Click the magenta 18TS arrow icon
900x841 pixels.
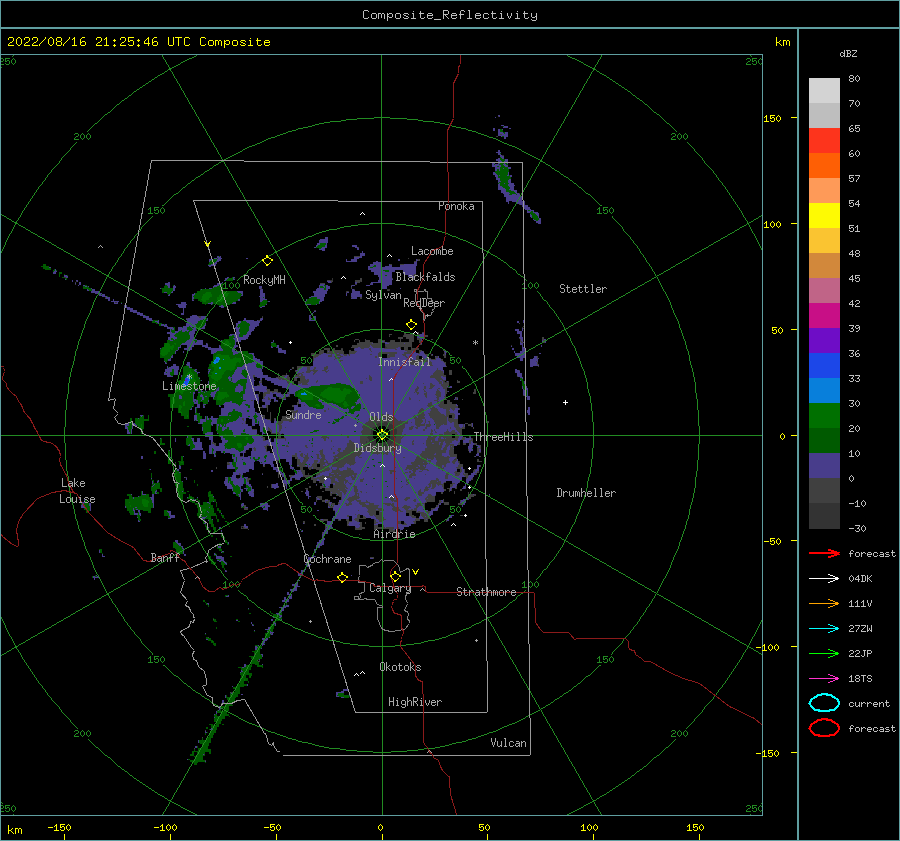pyautogui.click(x=824, y=679)
